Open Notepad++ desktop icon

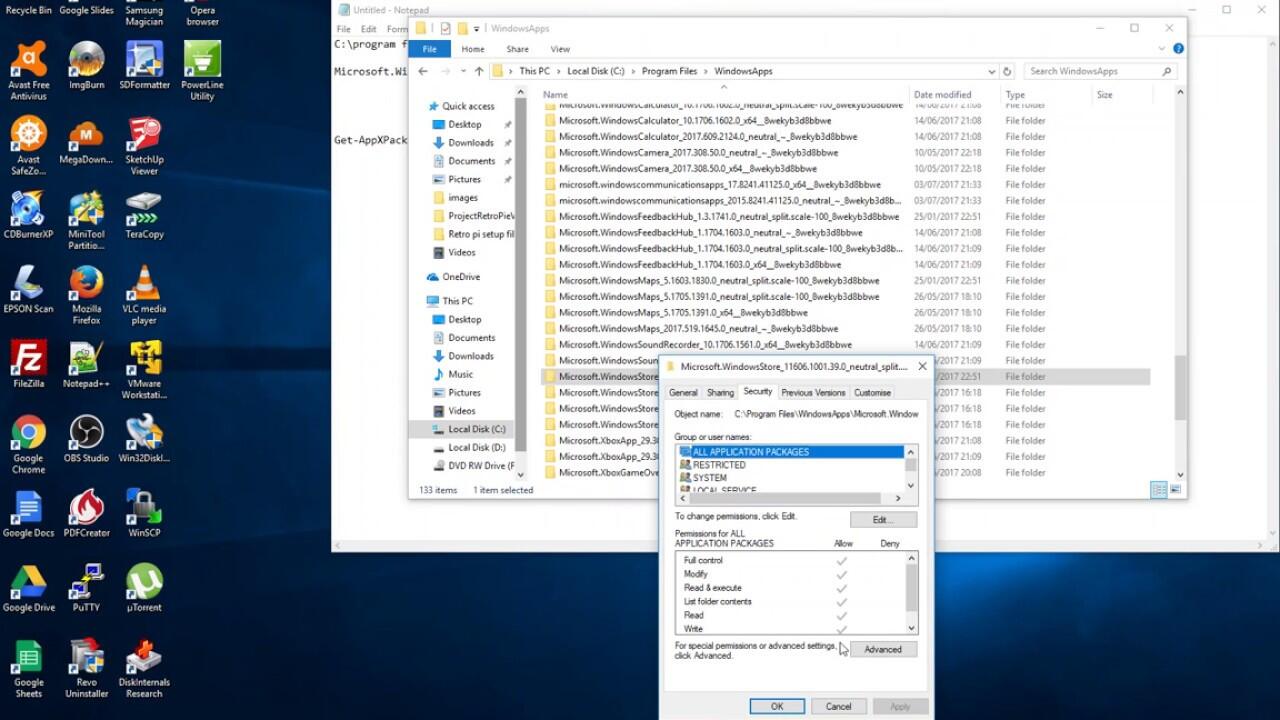click(86, 364)
